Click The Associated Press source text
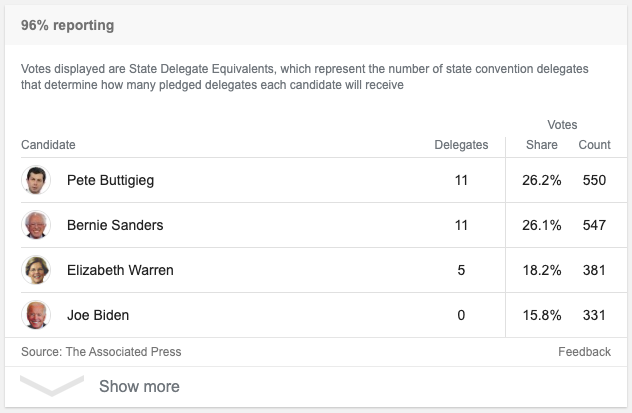 pos(123,352)
